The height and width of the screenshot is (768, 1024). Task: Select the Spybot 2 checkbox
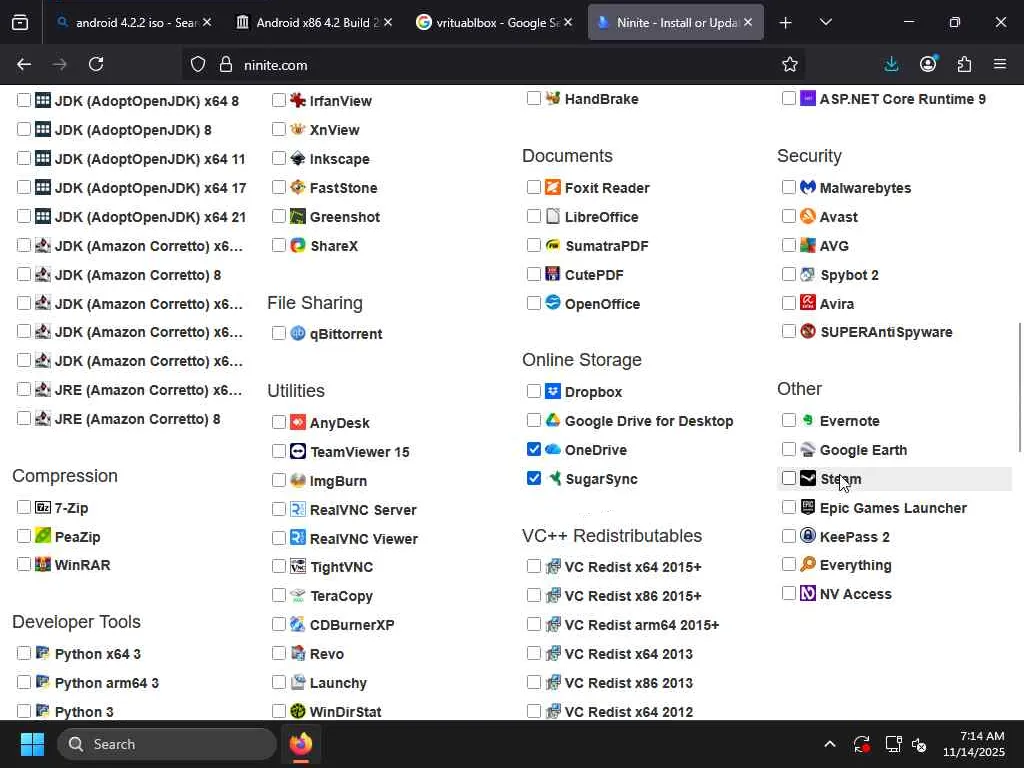click(789, 274)
